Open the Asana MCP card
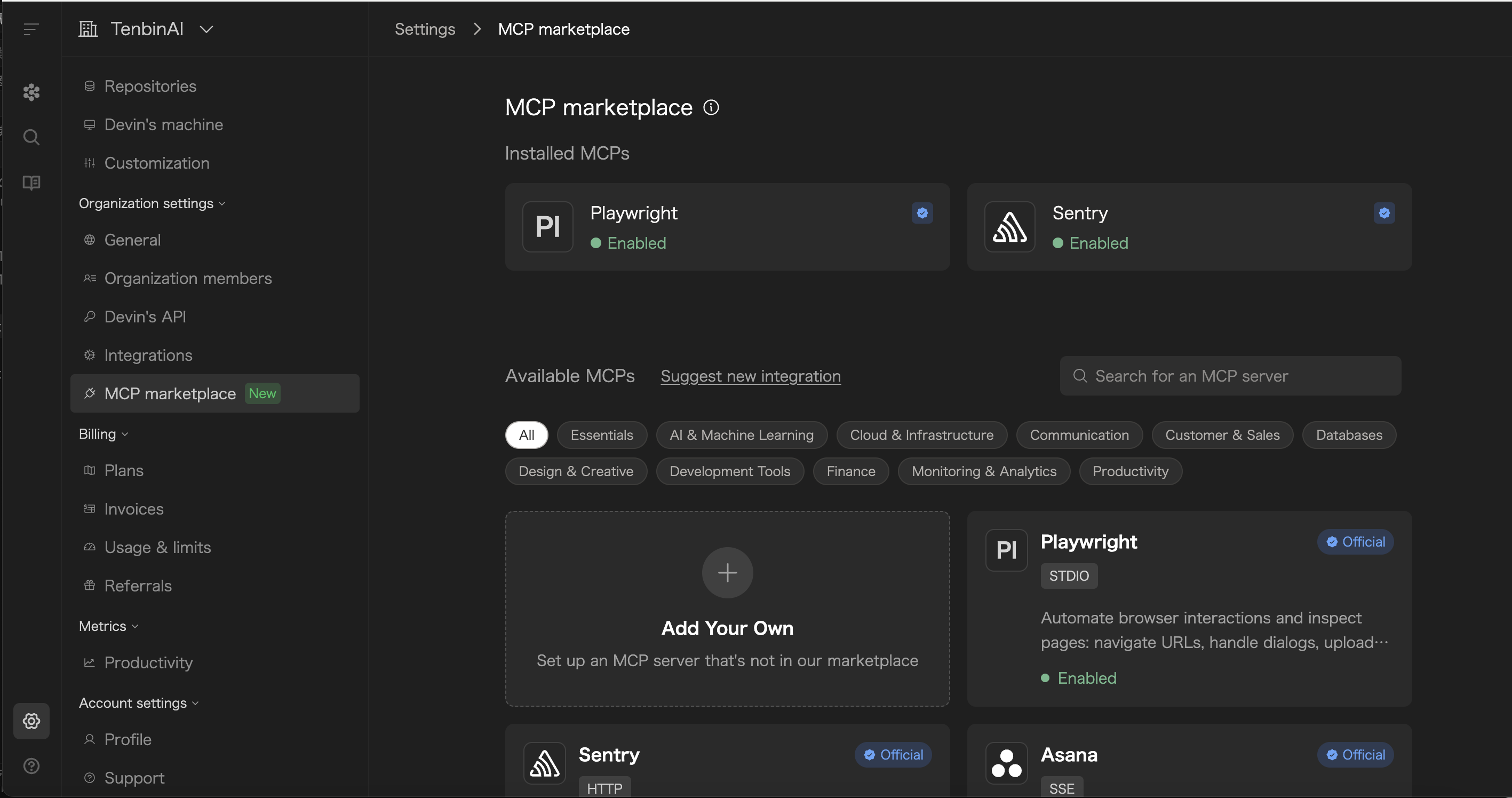 pos(1189,761)
